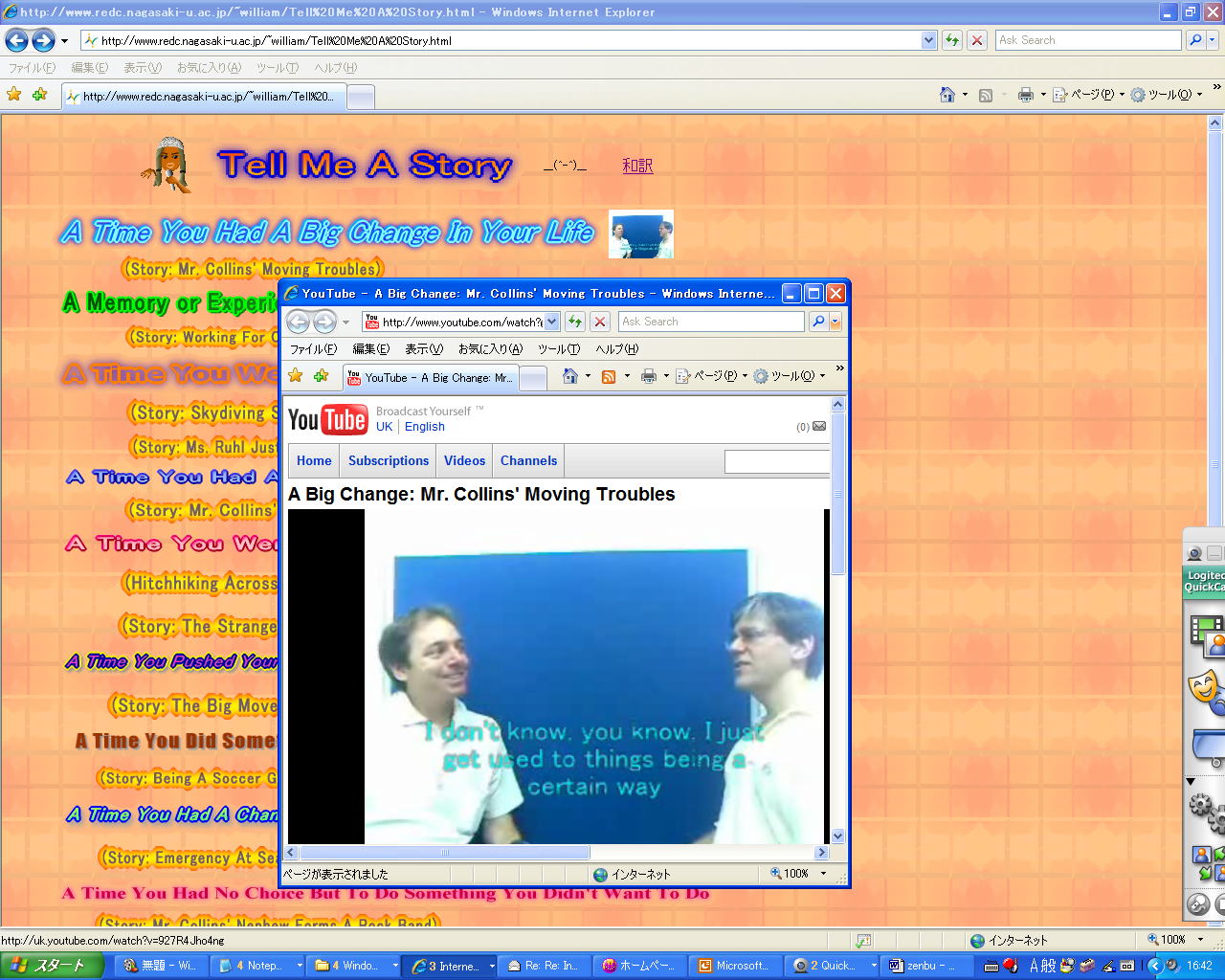The width and height of the screenshot is (1225, 980).
Task: Click the Refresh button in popup YouTube window
Action: click(x=575, y=322)
